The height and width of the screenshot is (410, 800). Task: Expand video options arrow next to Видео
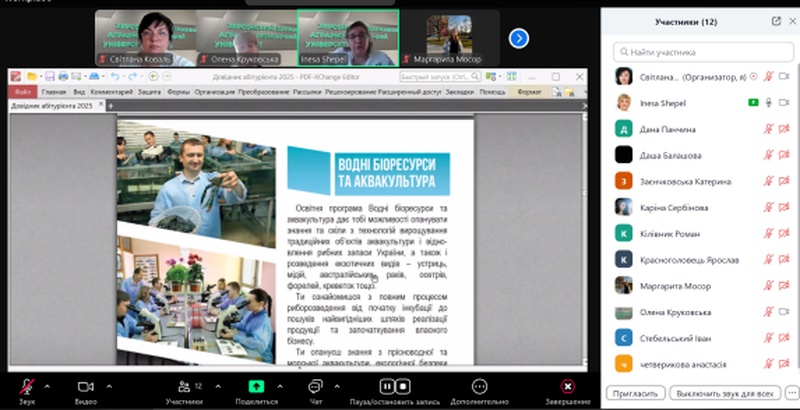point(109,387)
